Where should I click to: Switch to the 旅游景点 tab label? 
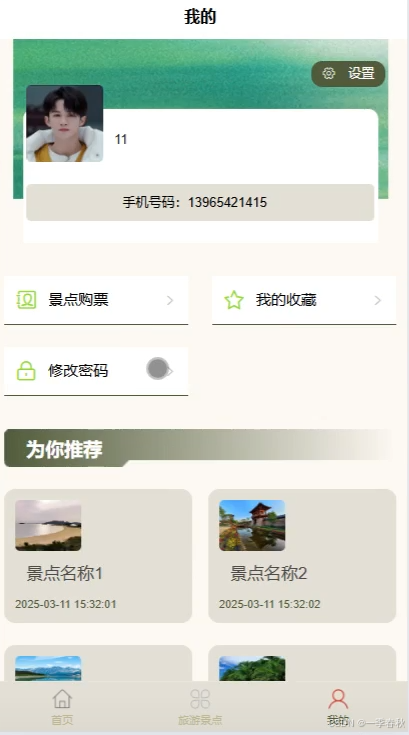point(200,720)
